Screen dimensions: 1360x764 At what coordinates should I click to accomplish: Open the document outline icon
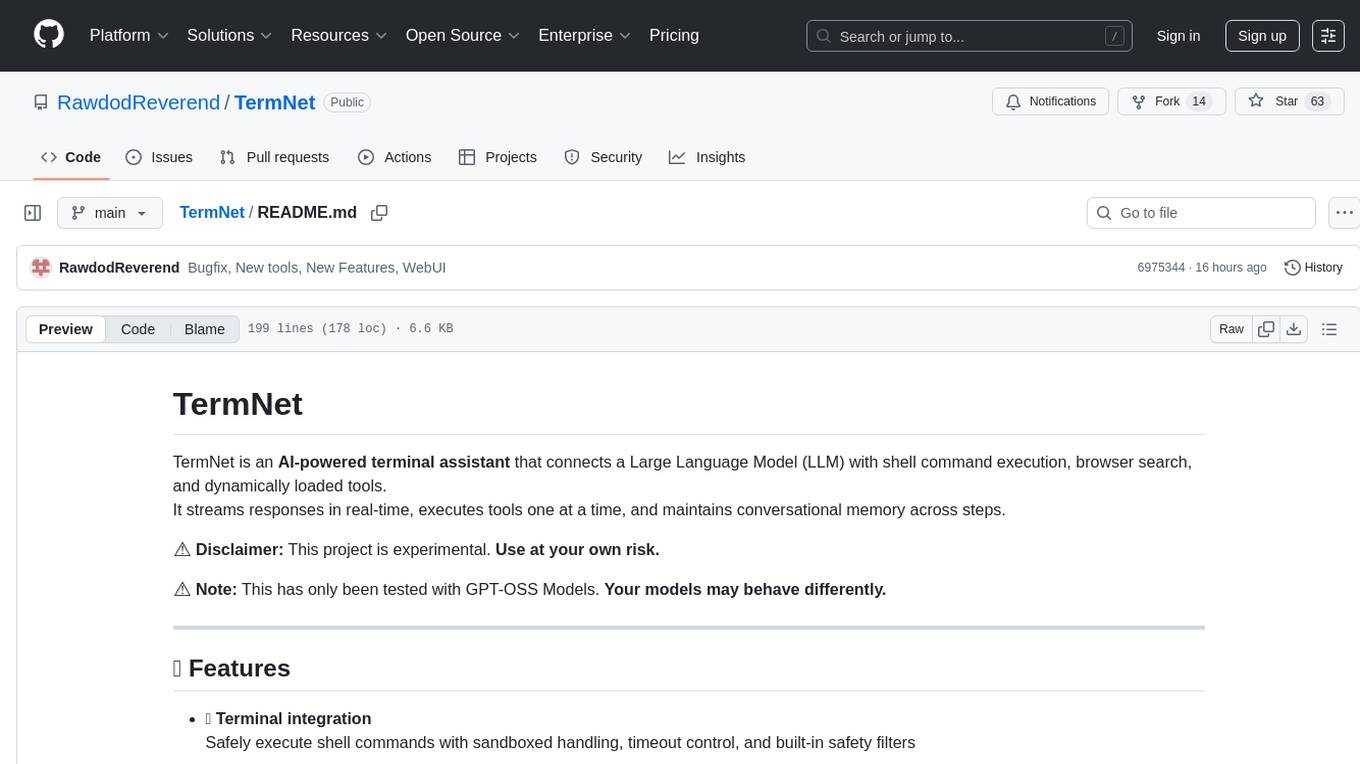coord(1329,329)
